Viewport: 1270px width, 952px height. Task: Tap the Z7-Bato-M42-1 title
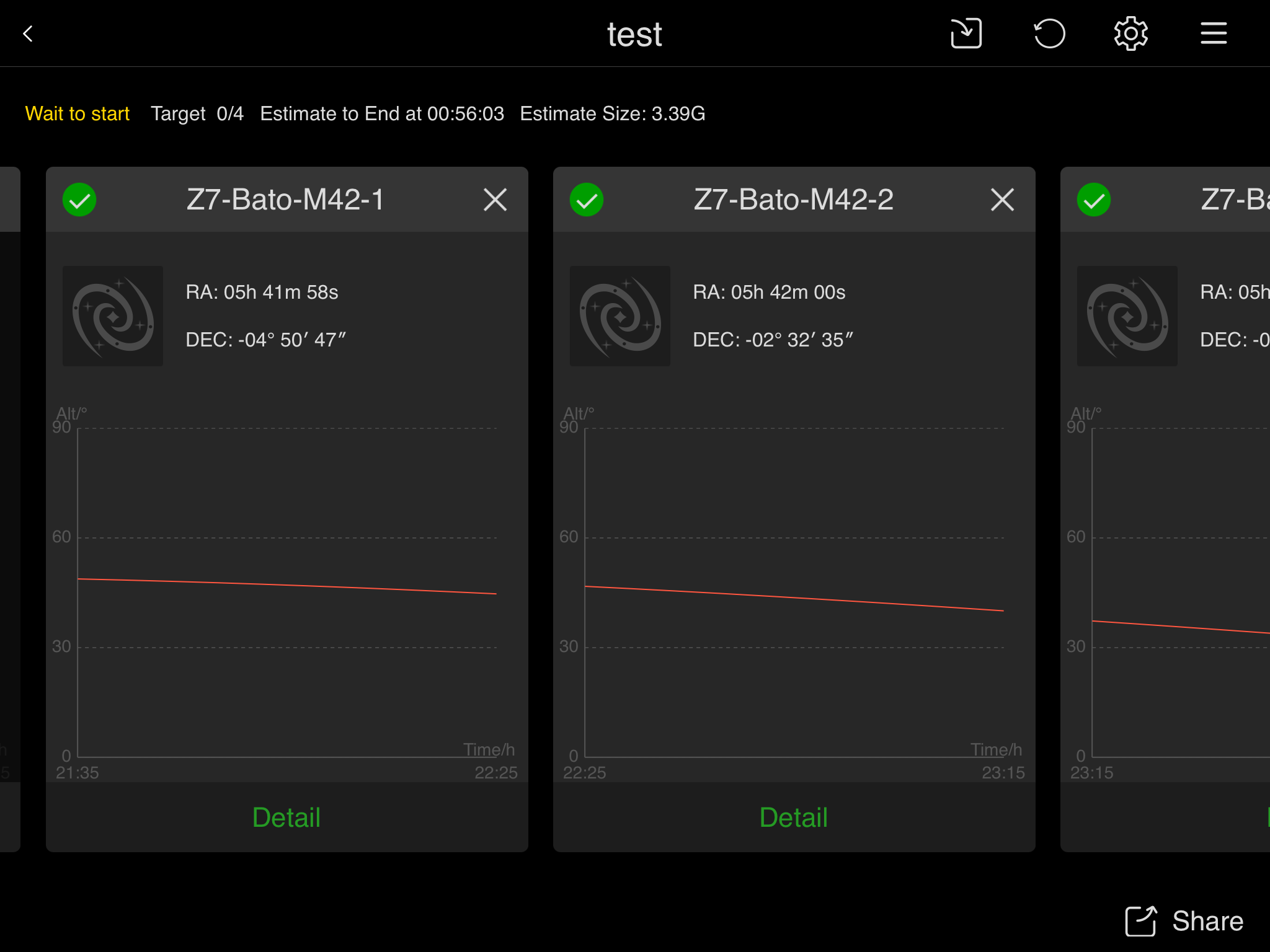(x=285, y=200)
